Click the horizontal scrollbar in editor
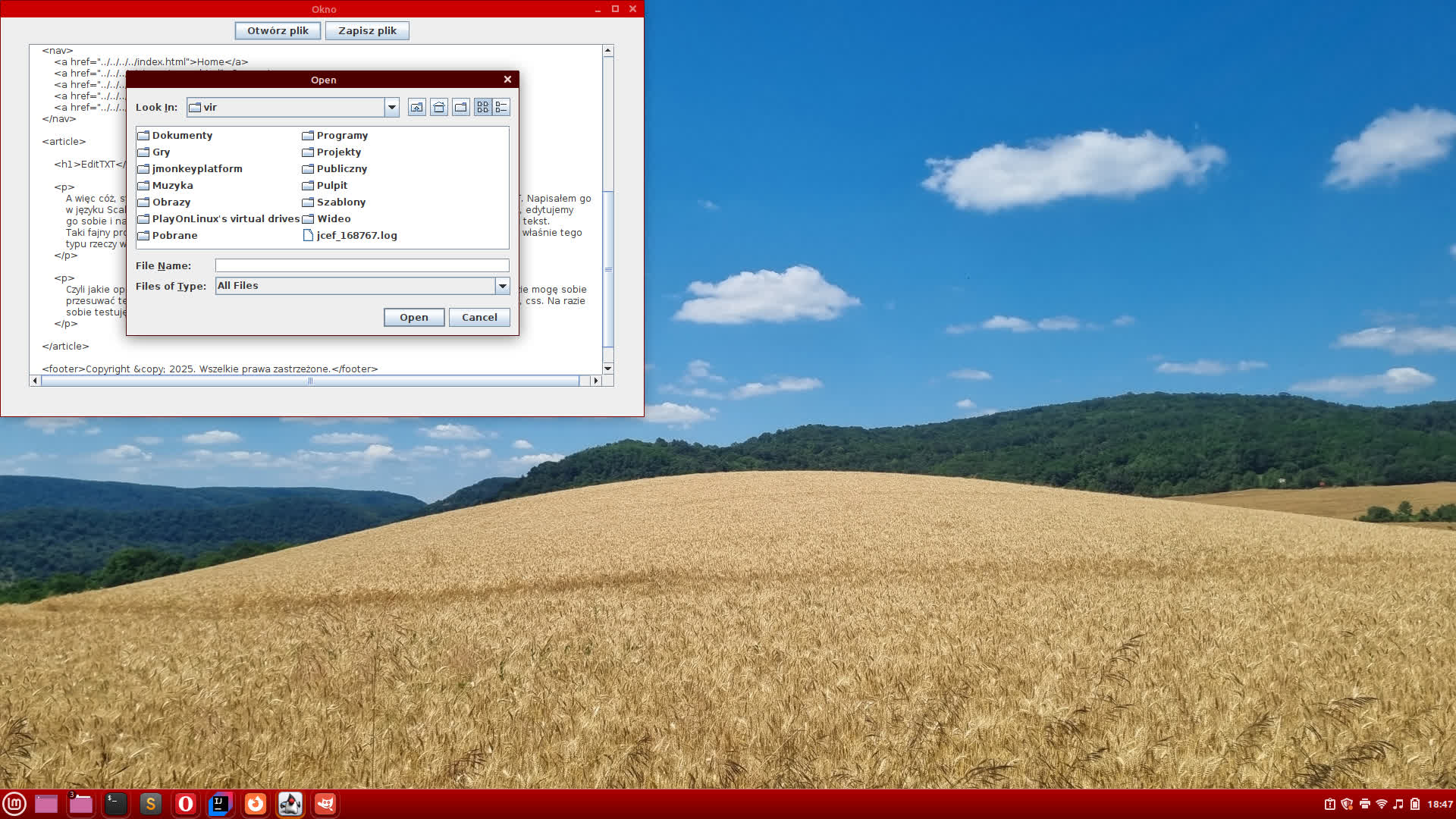This screenshot has height=819, width=1456. [x=309, y=381]
